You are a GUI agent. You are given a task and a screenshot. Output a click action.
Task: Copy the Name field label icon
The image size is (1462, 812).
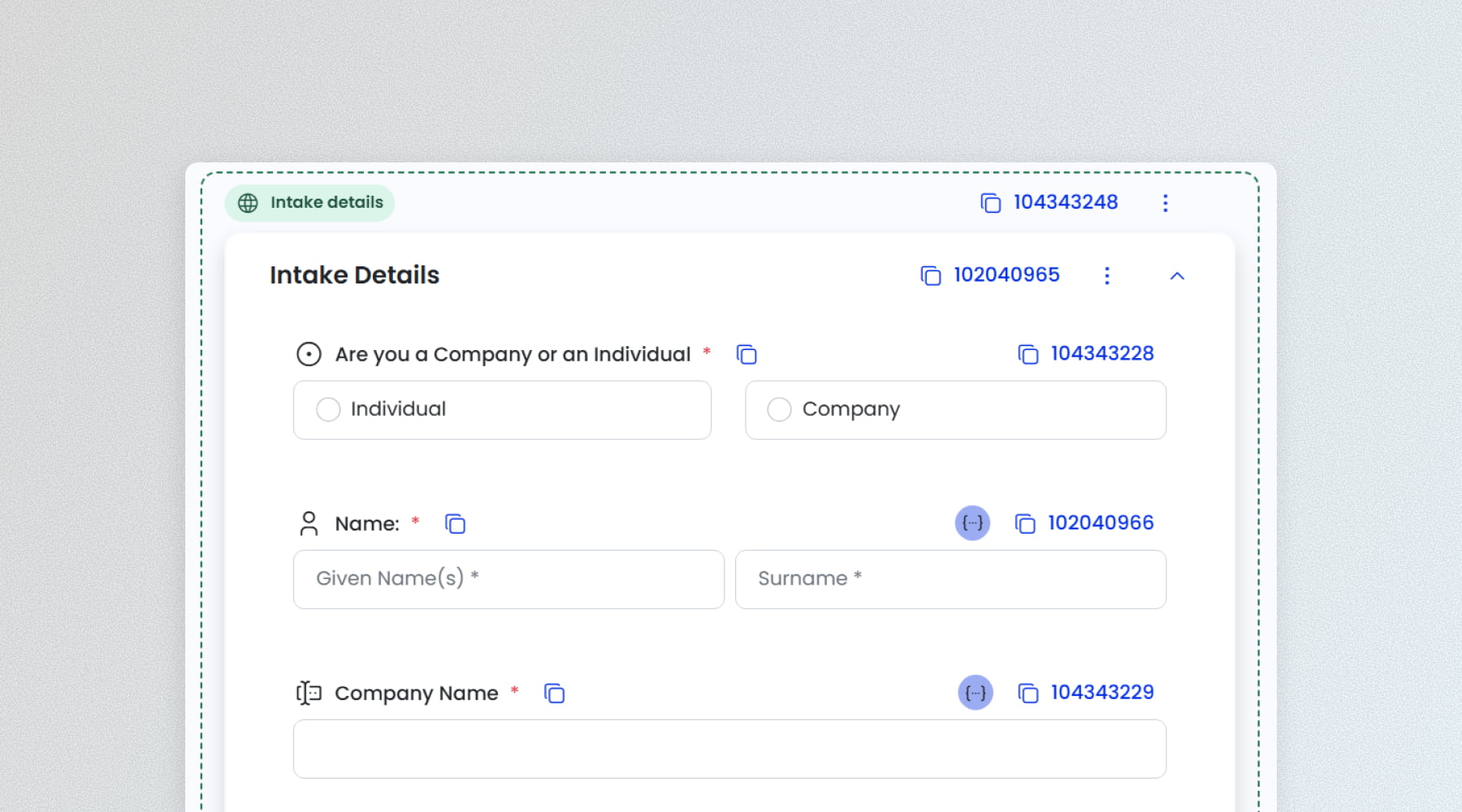pos(455,525)
